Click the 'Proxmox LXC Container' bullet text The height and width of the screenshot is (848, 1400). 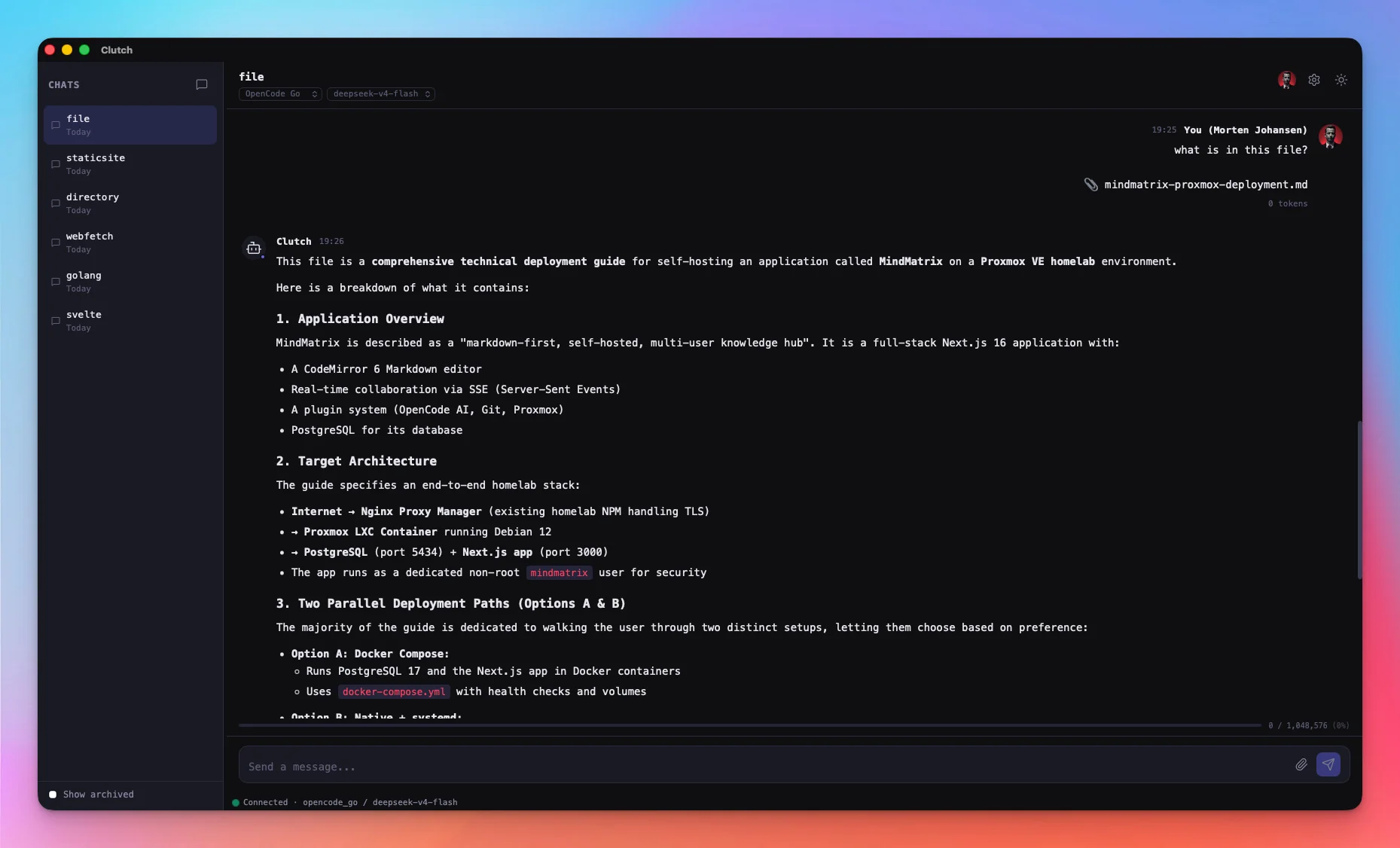pos(371,532)
